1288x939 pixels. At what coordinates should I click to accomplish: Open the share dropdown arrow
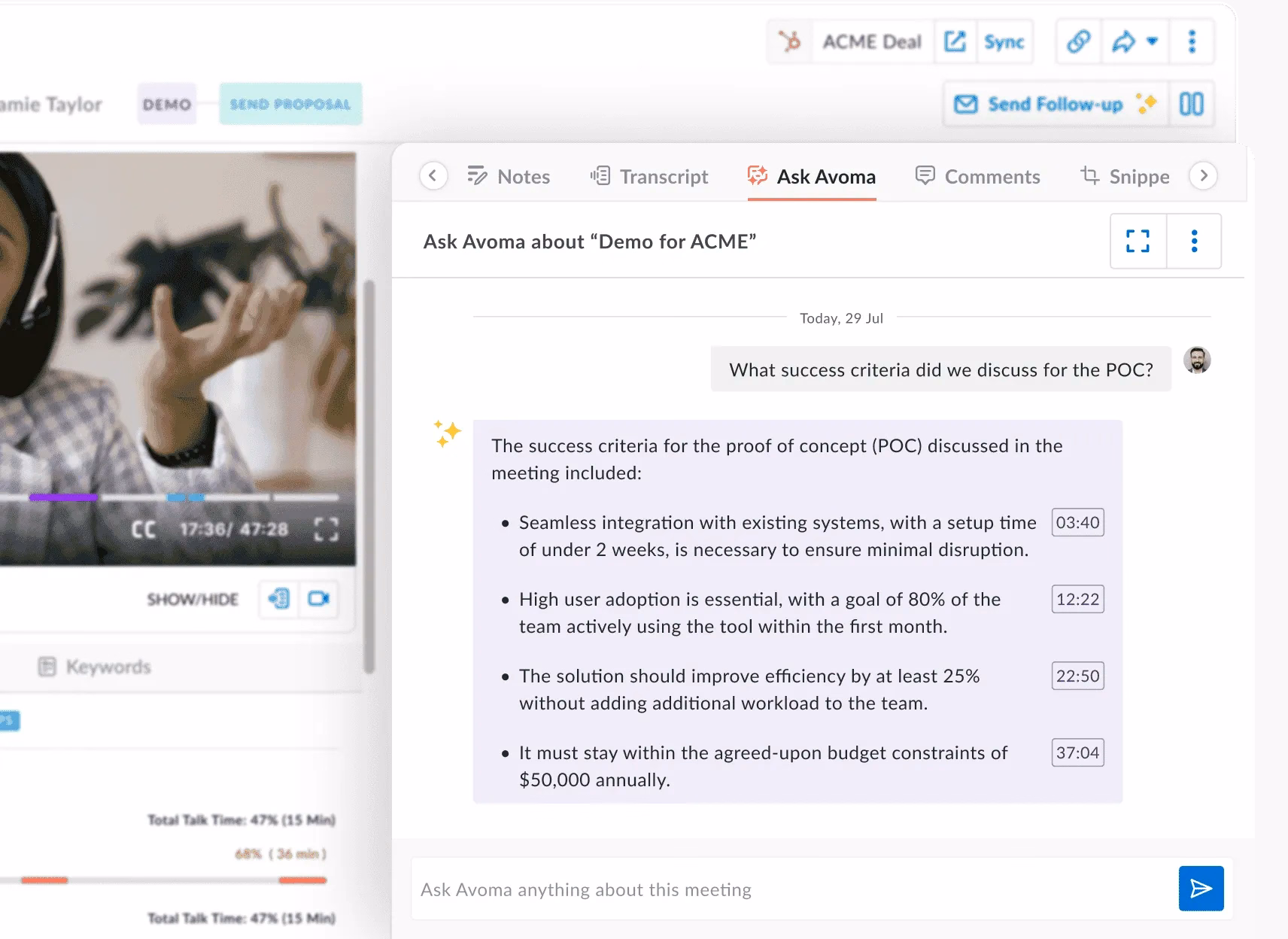(1152, 41)
